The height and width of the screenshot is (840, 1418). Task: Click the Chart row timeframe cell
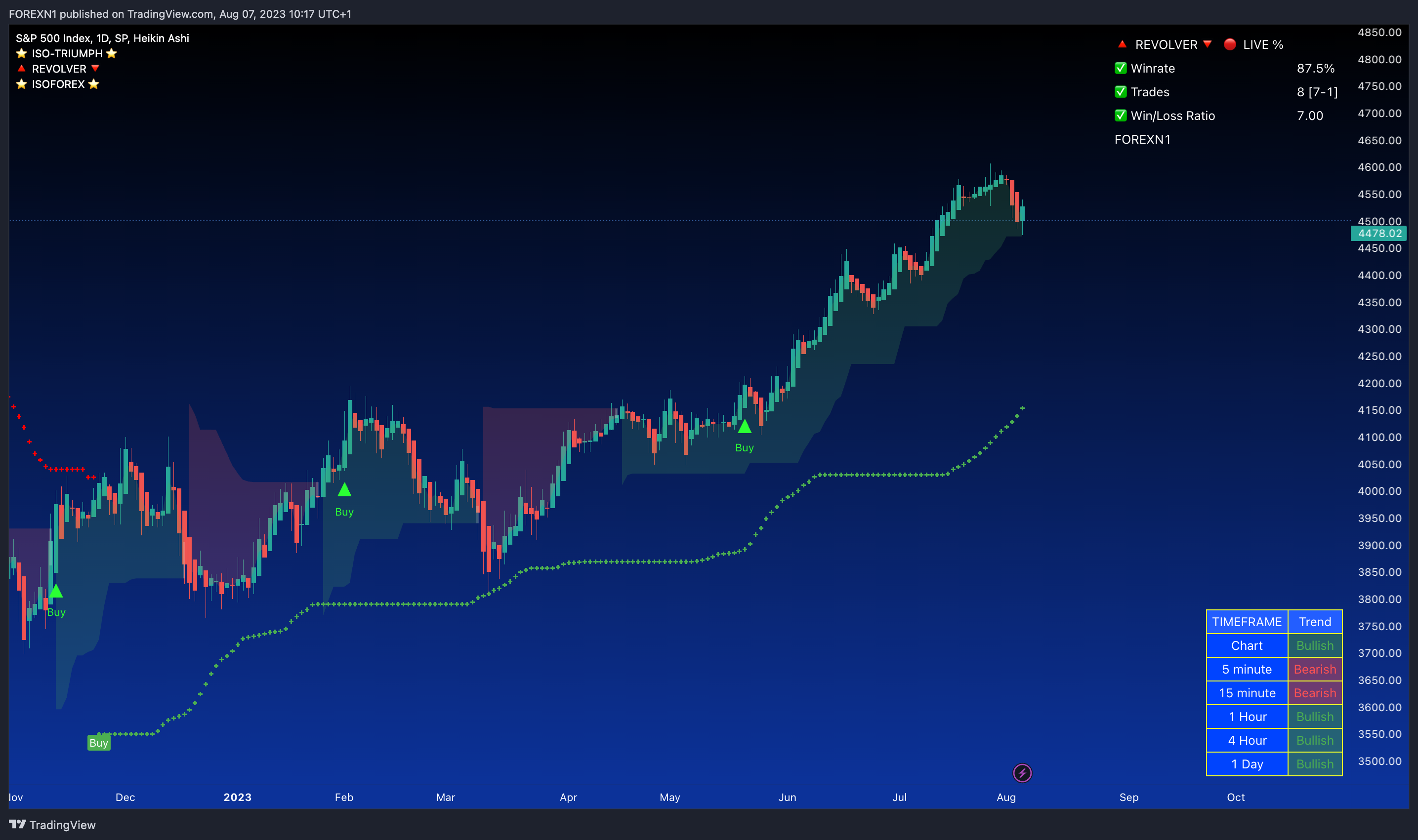pos(1247,645)
